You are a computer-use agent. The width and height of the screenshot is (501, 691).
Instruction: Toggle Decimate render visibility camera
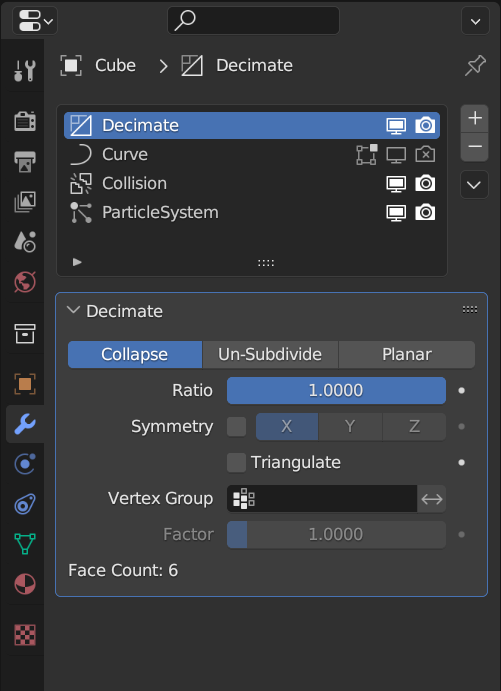[x=425, y=126]
